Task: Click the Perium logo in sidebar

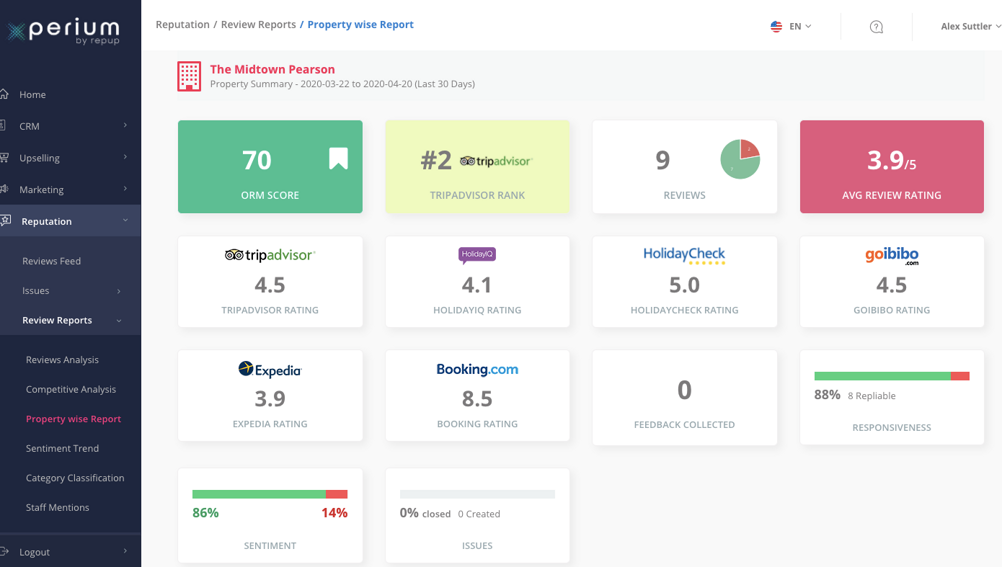Action: pyautogui.click(x=64, y=31)
